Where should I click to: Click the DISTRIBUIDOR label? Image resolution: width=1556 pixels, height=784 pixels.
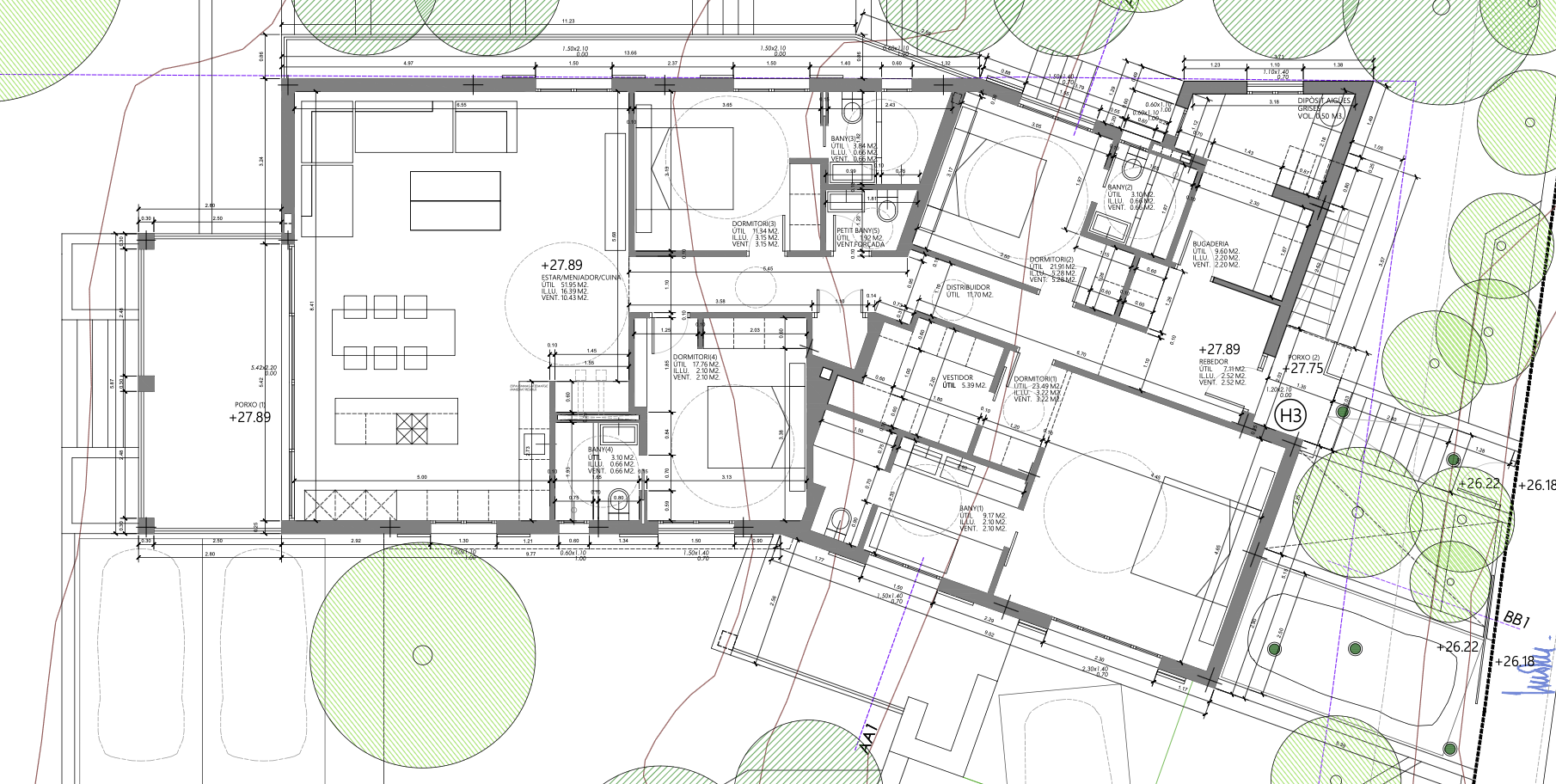[x=968, y=288]
